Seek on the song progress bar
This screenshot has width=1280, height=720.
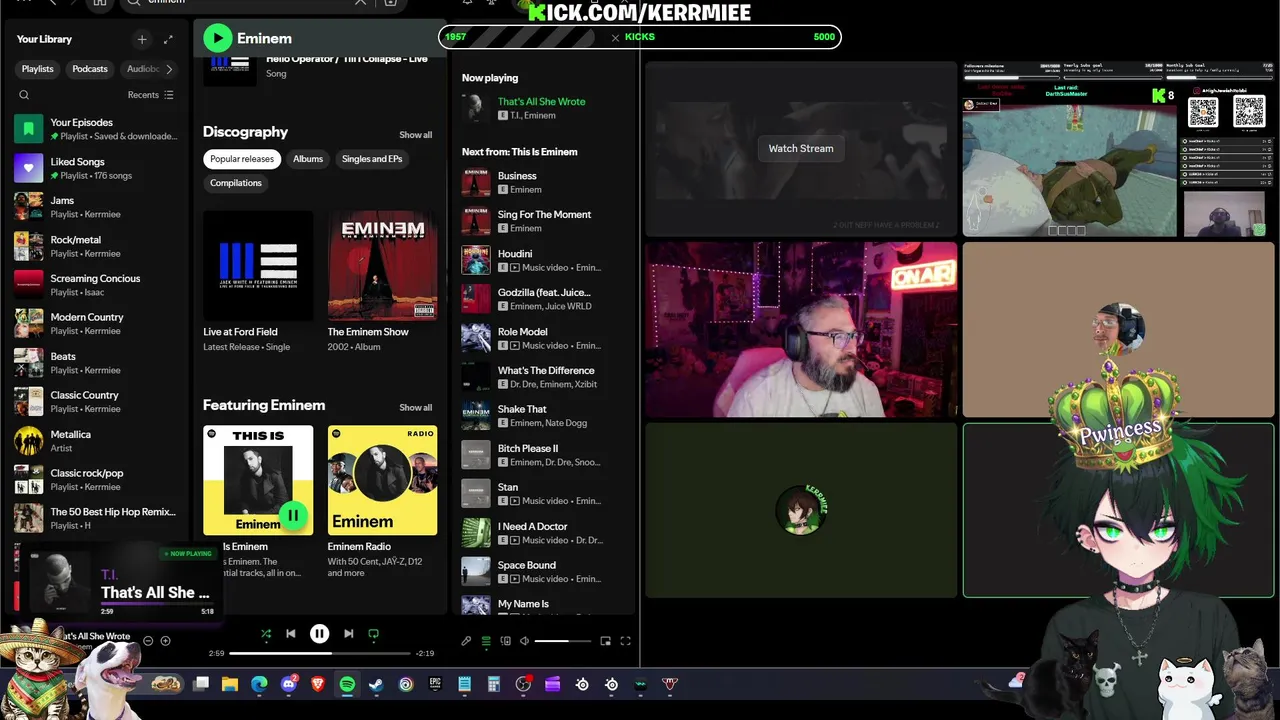click(320, 653)
